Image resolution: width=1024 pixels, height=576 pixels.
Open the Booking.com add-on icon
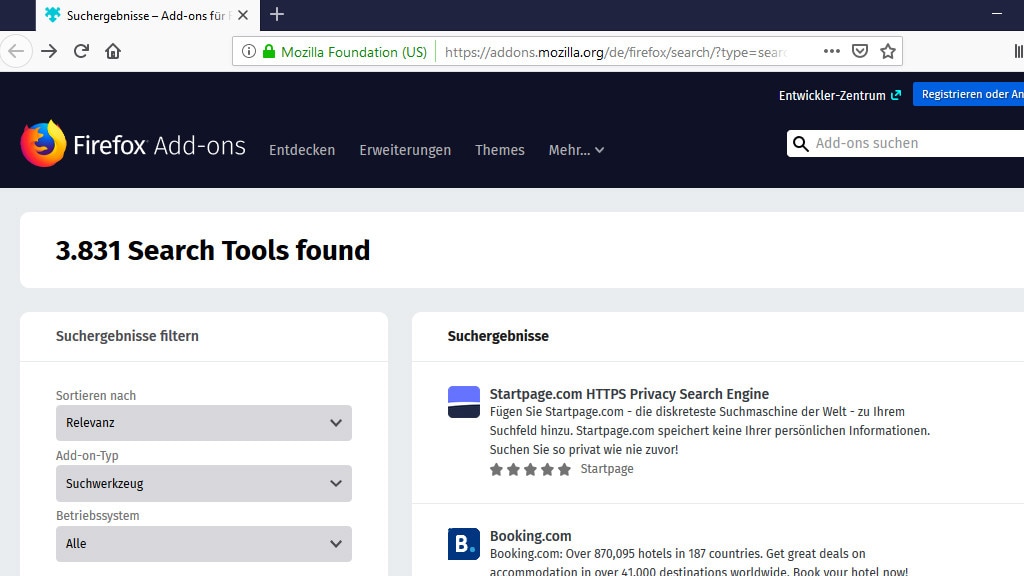pyautogui.click(x=464, y=544)
